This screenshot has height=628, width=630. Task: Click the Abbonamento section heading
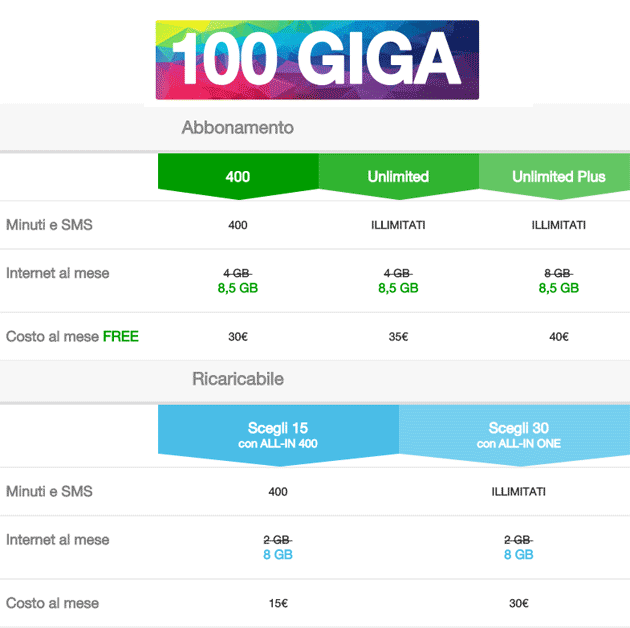(237, 128)
